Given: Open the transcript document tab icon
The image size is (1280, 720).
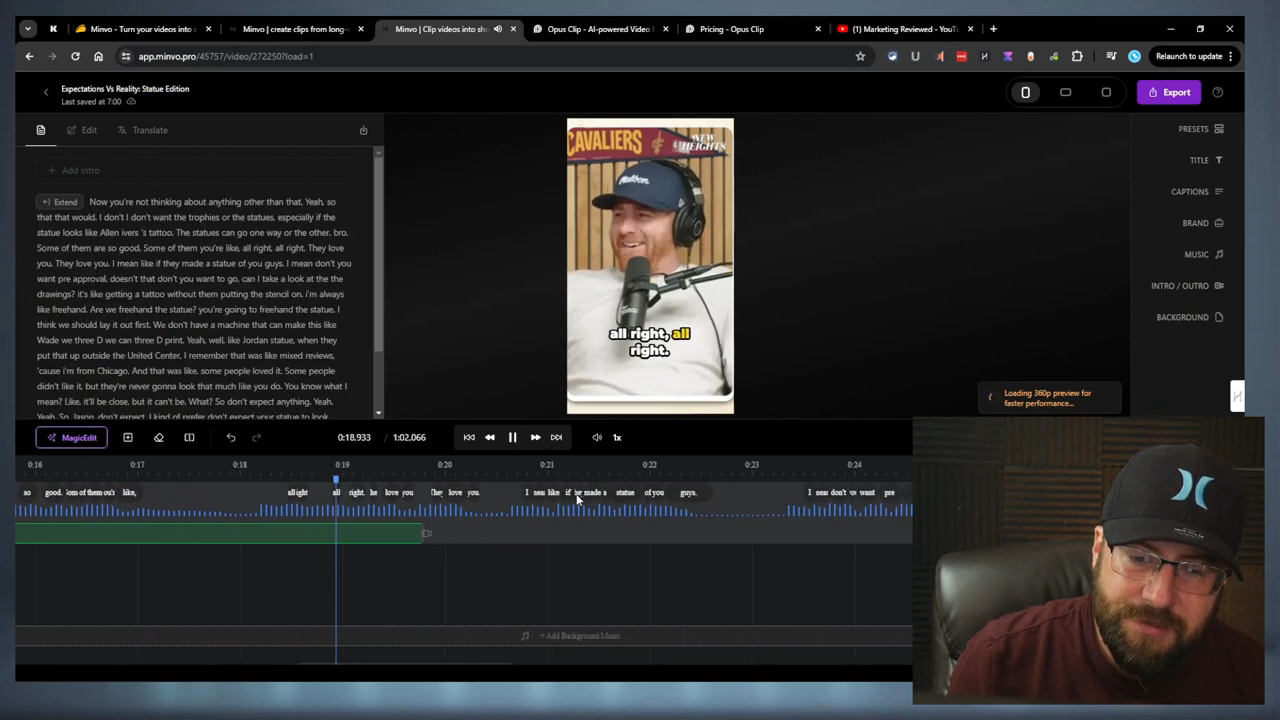Looking at the screenshot, I should [x=41, y=130].
